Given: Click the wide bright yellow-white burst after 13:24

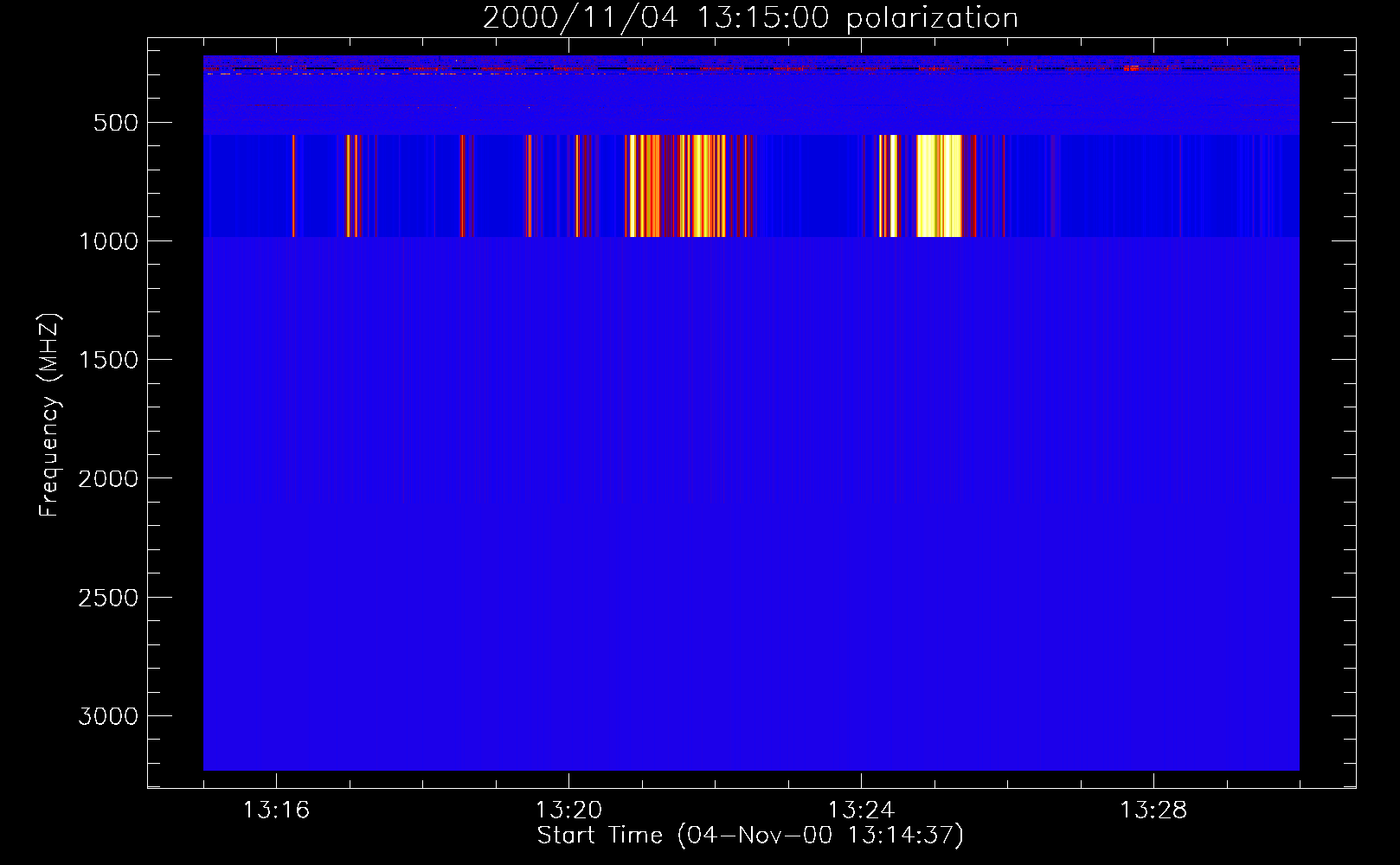Looking at the screenshot, I should coord(939,186).
